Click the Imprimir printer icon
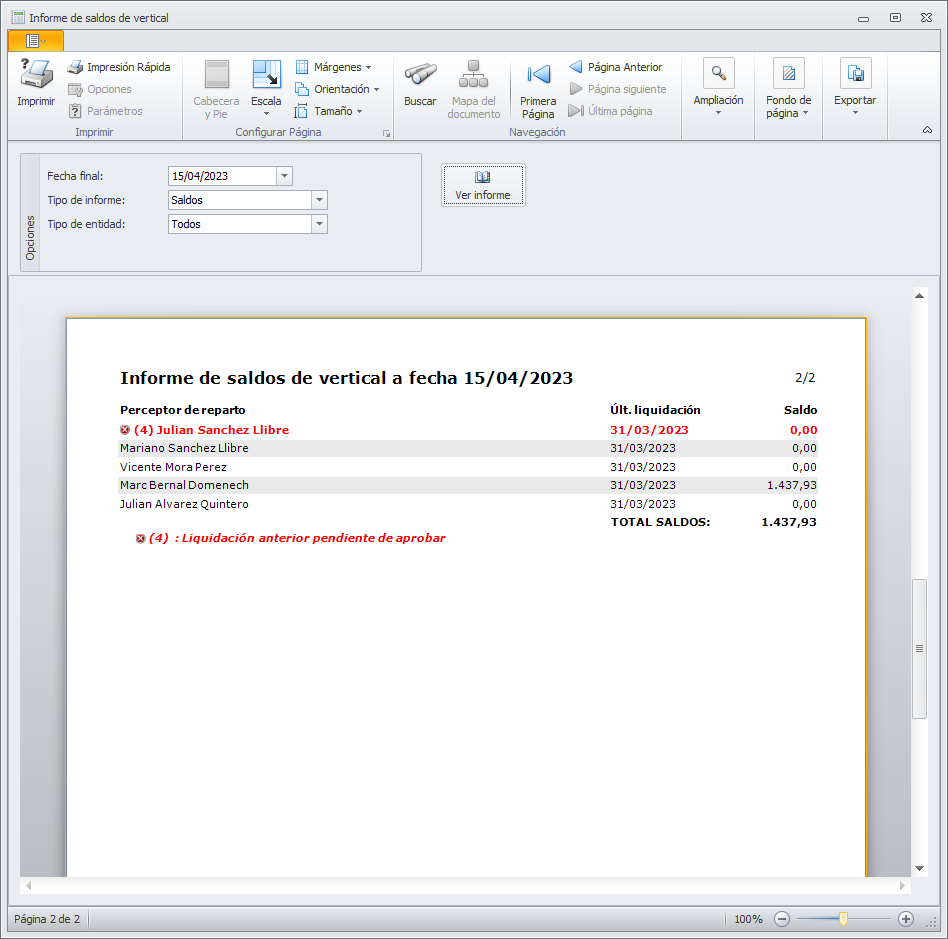 36,74
